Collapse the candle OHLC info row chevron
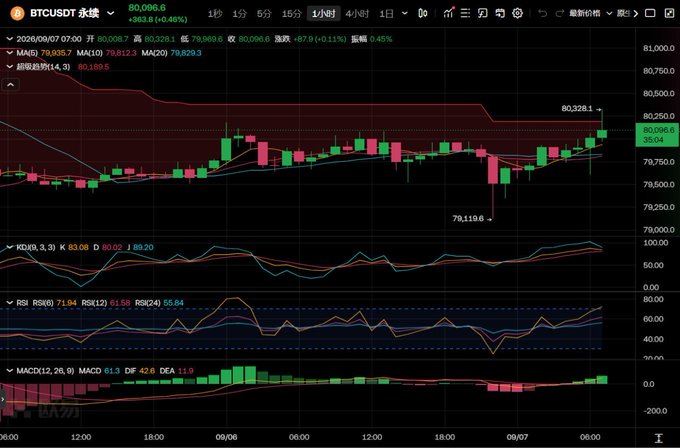Viewport: 680px width, 448px height. pyautogui.click(x=10, y=39)
